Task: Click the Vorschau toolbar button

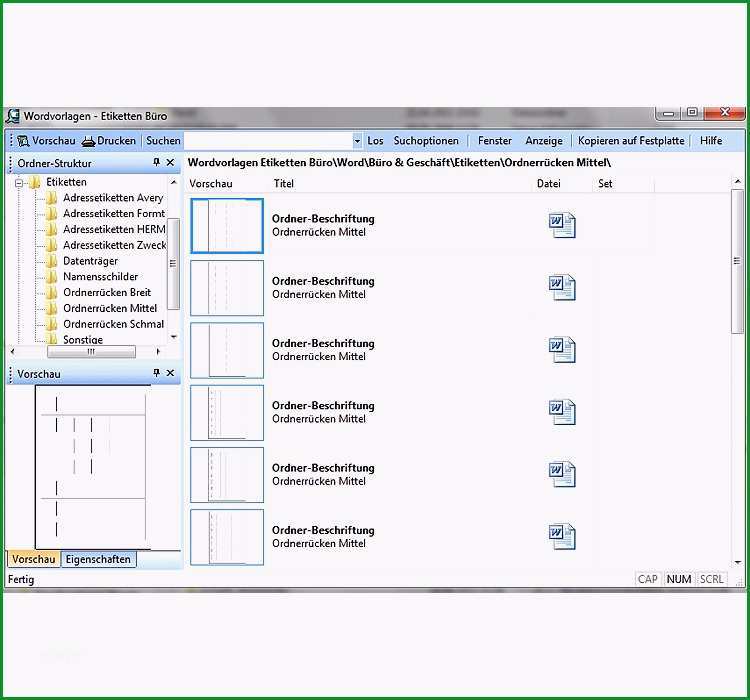Action: 46,141
